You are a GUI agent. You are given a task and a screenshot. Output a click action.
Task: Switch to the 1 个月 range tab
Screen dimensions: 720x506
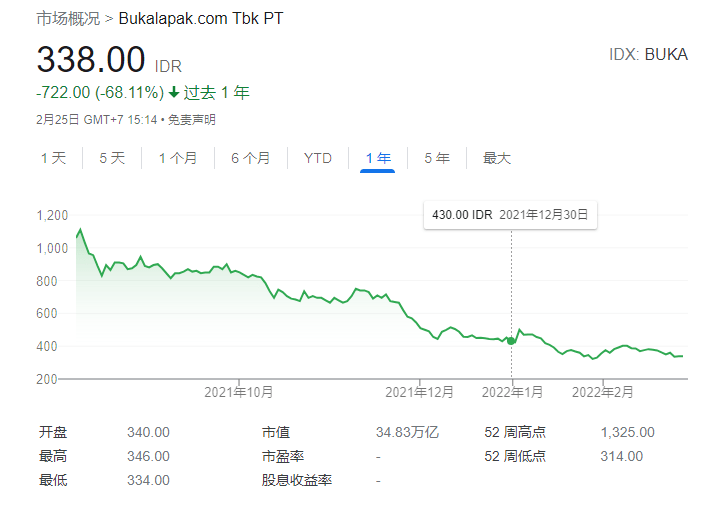tap(178, 158)
